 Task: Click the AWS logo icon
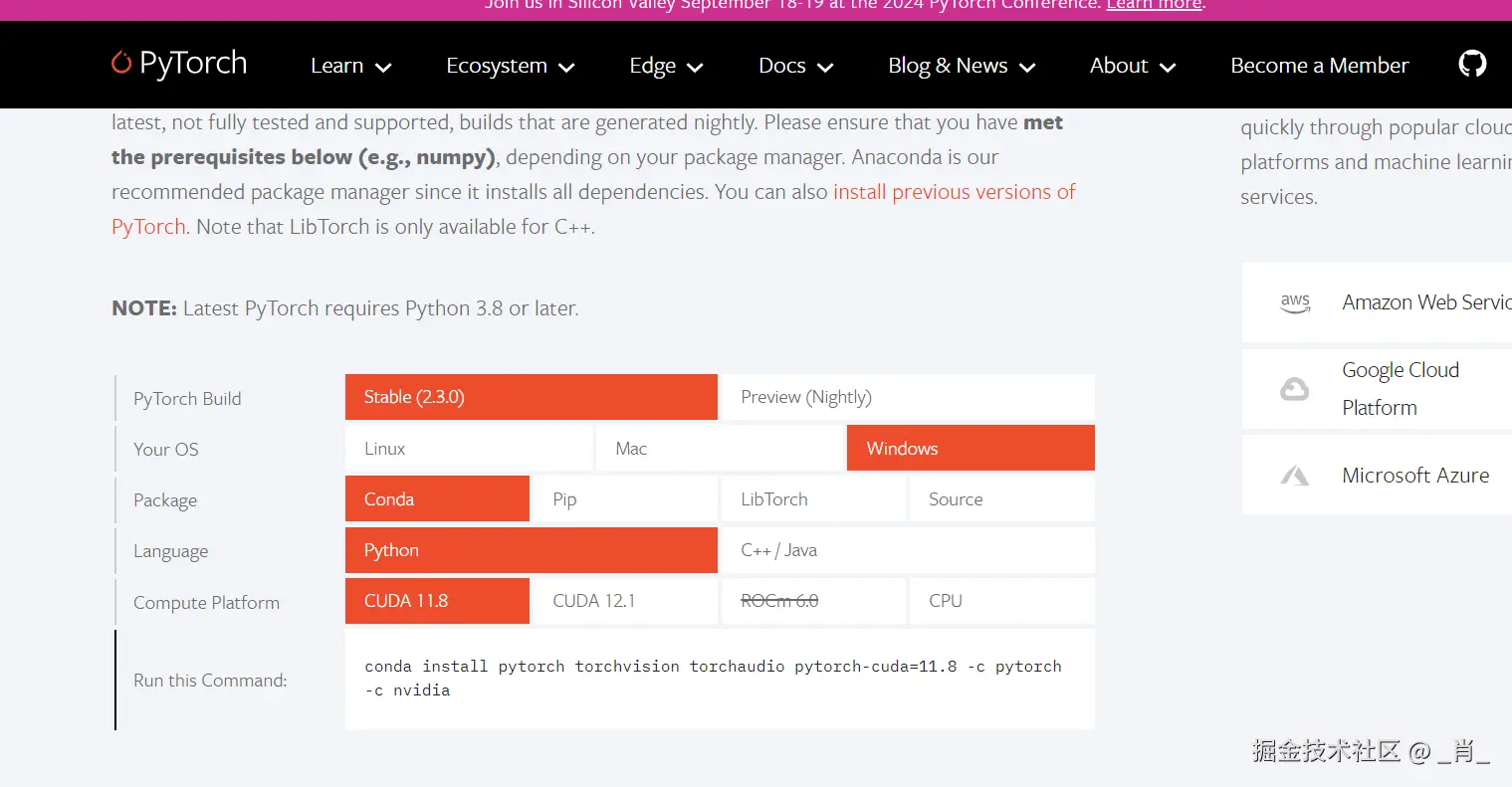point(1295,302)
